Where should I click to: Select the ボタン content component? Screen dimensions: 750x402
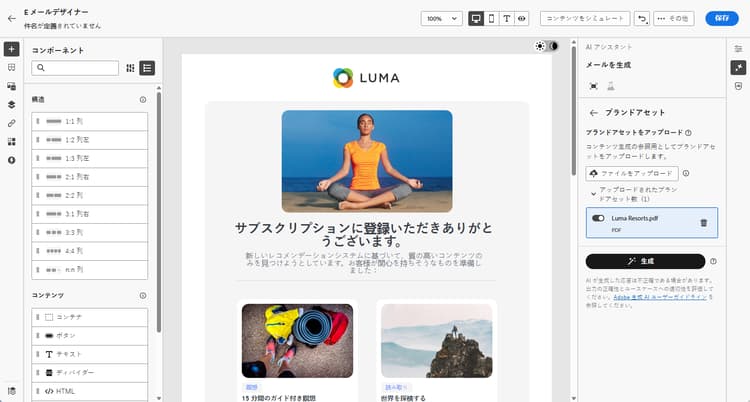(89, 336)
